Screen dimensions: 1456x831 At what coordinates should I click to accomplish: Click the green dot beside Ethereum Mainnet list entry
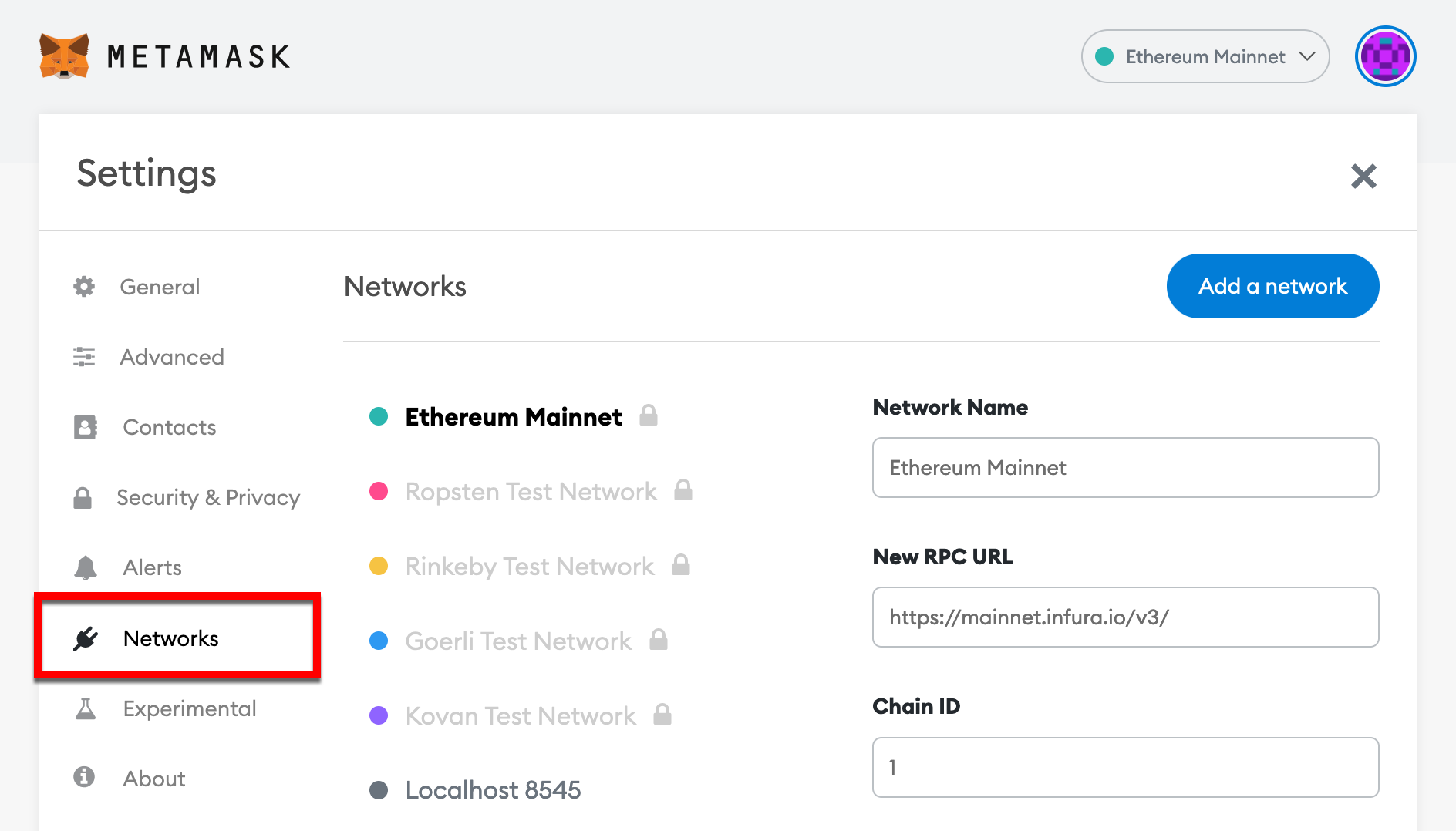tap(379, 416)
